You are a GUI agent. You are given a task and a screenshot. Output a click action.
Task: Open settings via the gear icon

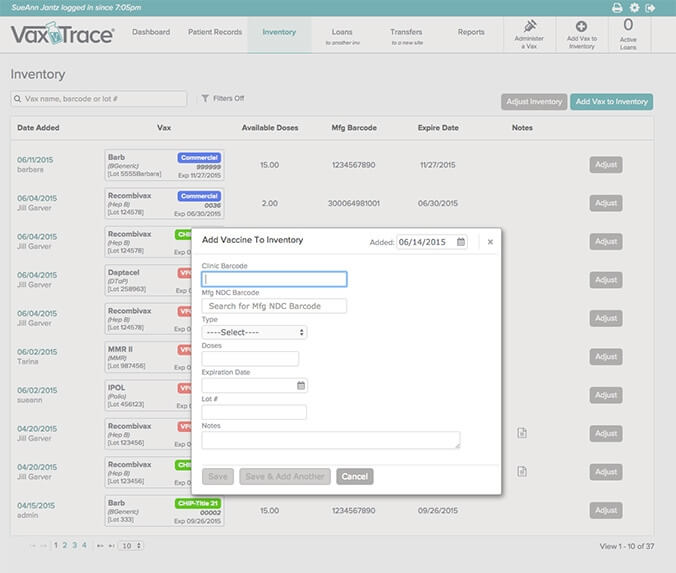click(x=635, y=7)
